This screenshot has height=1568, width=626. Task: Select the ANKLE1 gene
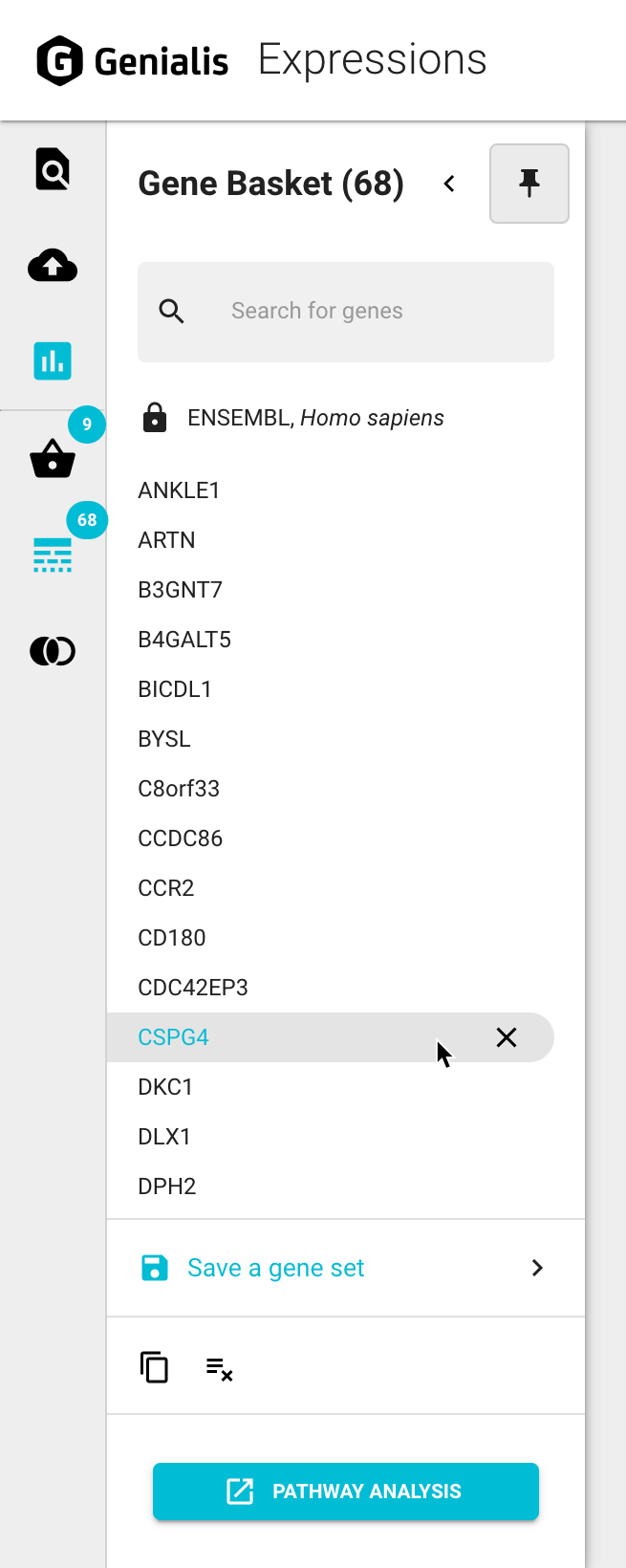(179, 490)
